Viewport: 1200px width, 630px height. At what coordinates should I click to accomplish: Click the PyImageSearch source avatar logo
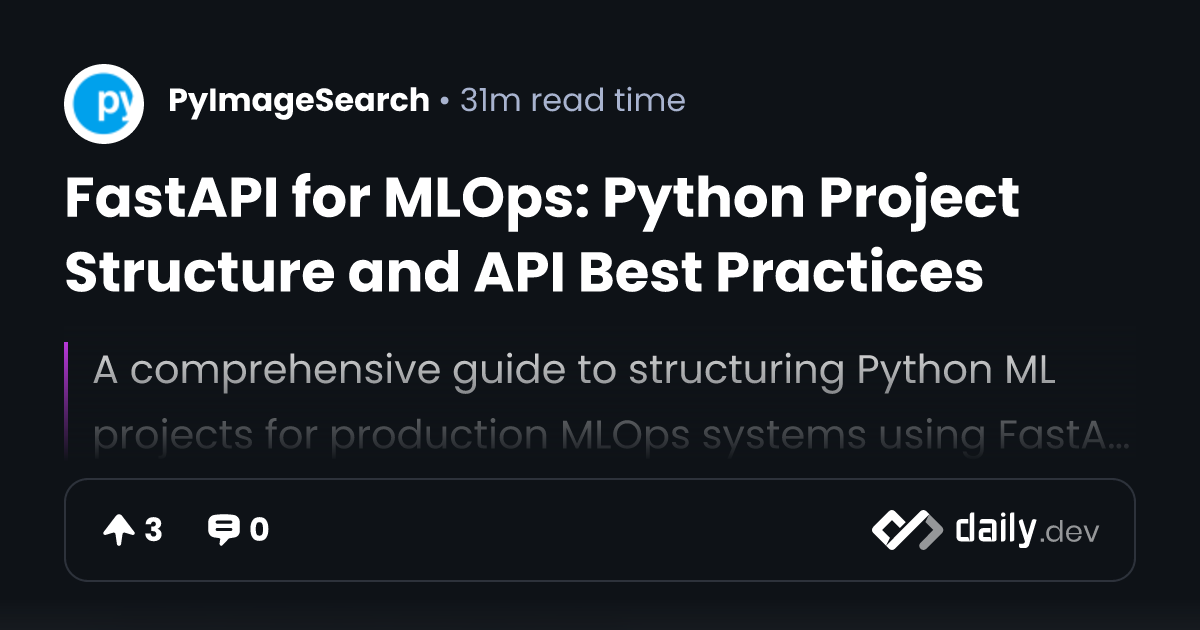point(104,104)
